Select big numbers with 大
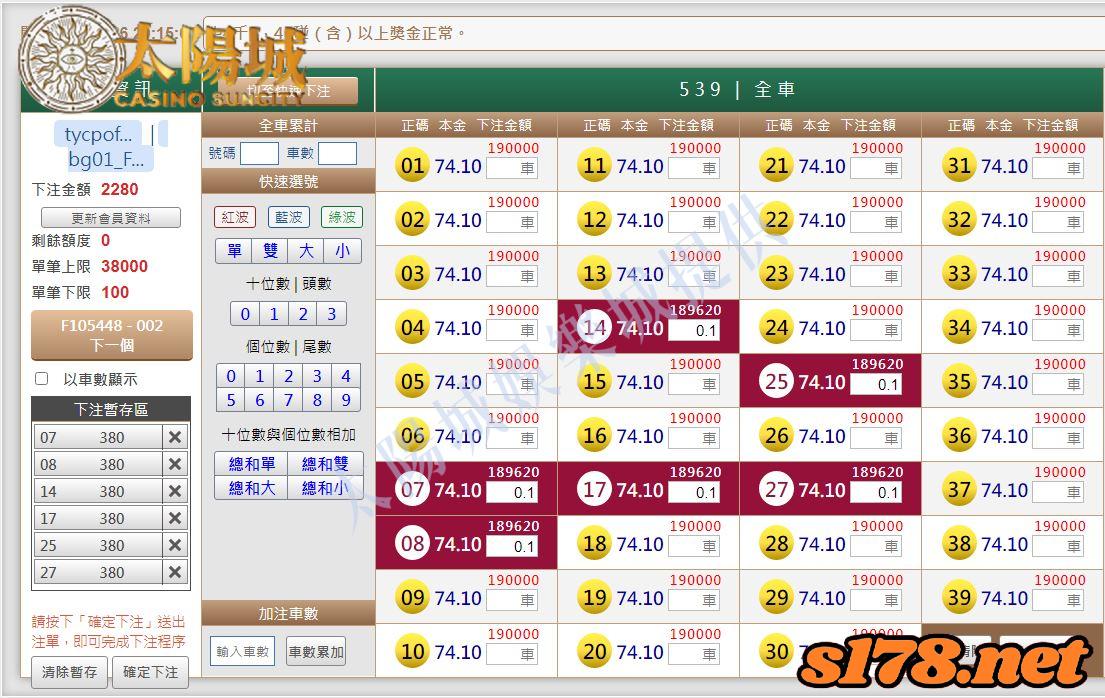The height and width of the screenshot is (698, 1105). 306,251
